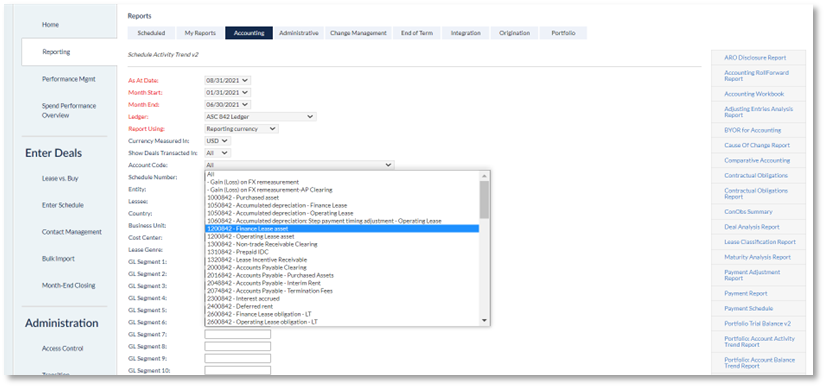Screen dimensions: 825x387
Task: Open Show Deals Transacted In dropdown
Action: (217, 153)
